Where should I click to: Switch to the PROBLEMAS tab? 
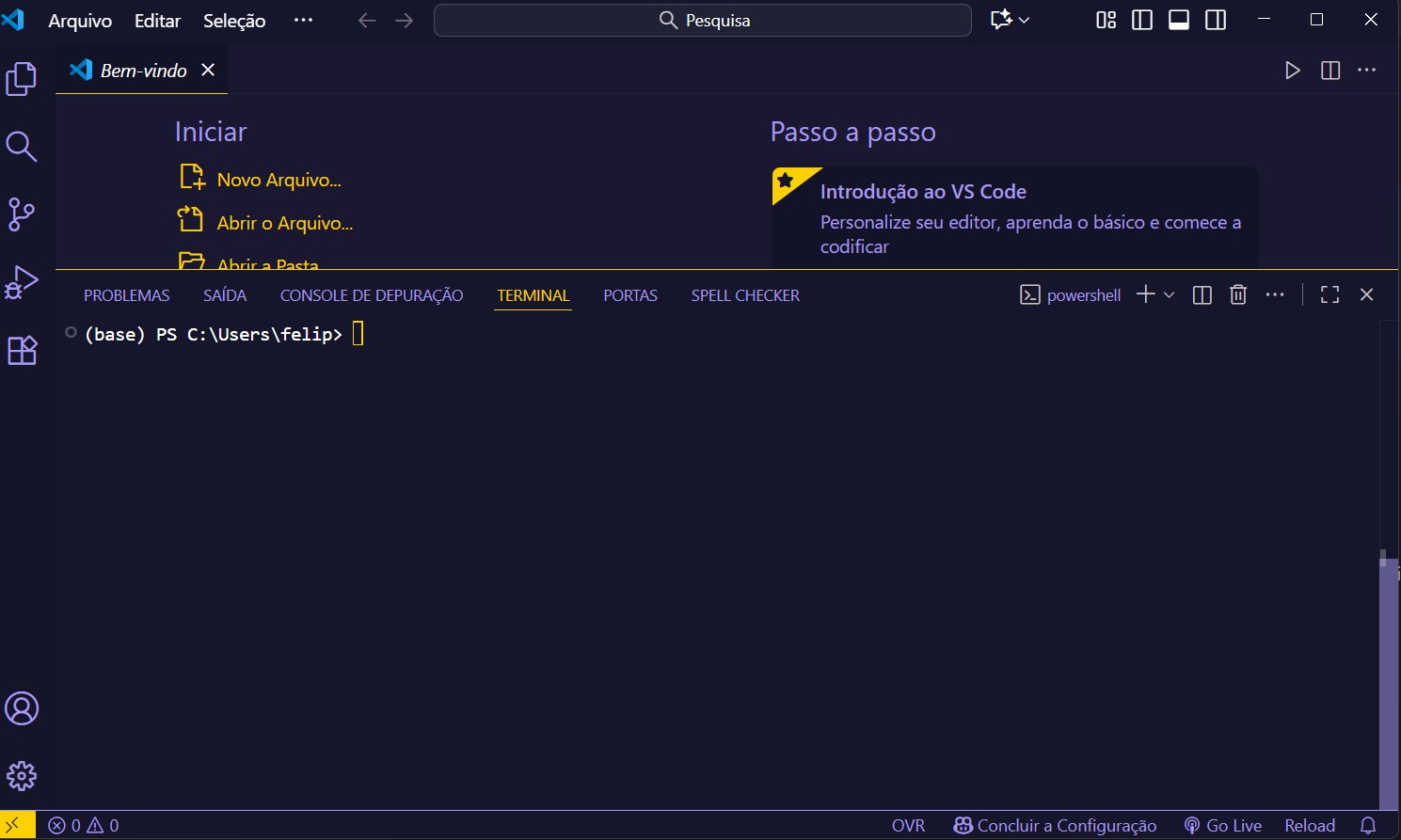click(126, 294)
